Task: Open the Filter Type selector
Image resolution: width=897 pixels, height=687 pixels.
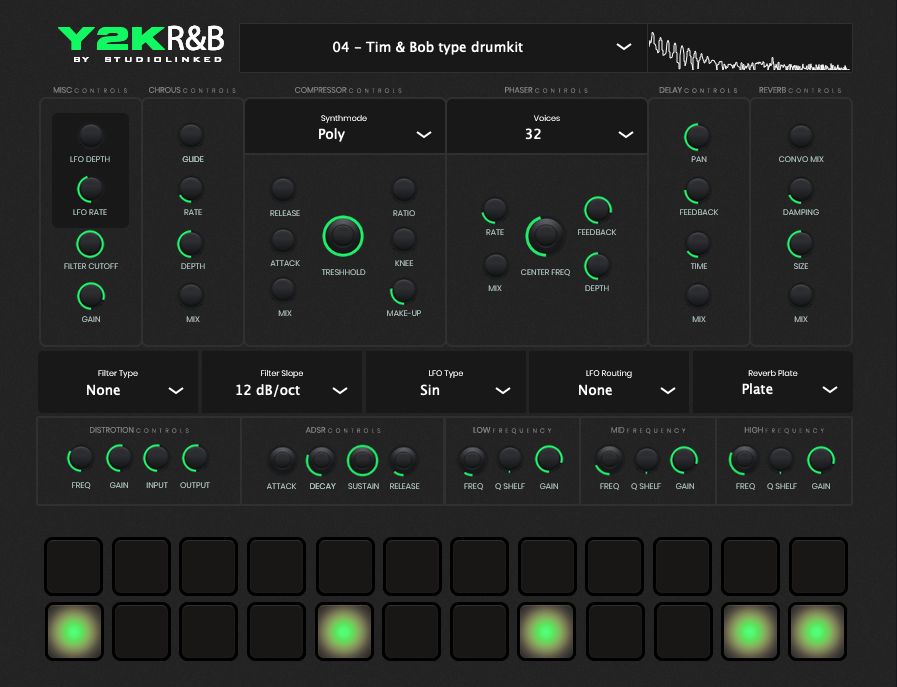Action: point(118,382)
